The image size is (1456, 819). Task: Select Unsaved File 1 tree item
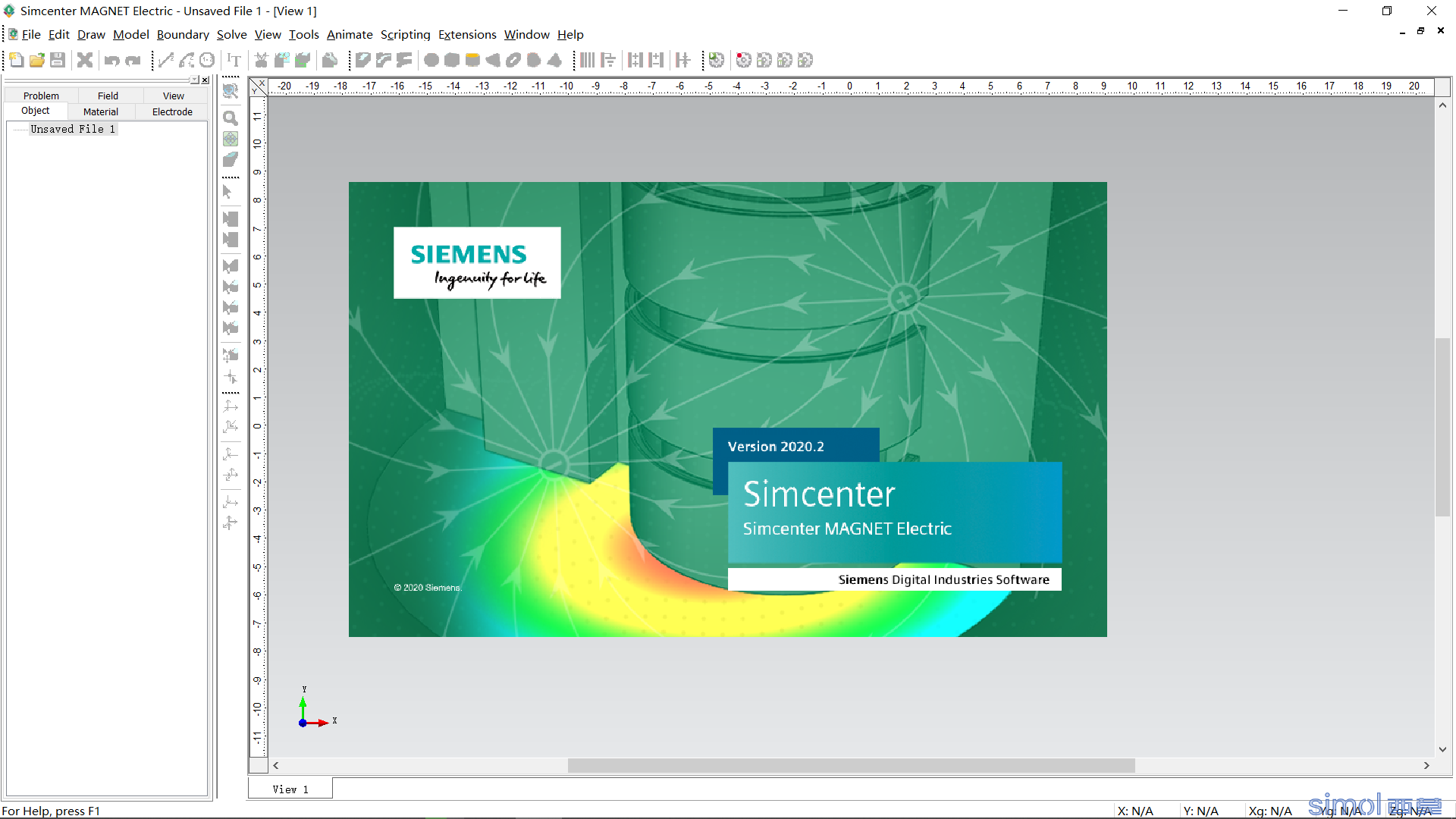tap(73, 129)
